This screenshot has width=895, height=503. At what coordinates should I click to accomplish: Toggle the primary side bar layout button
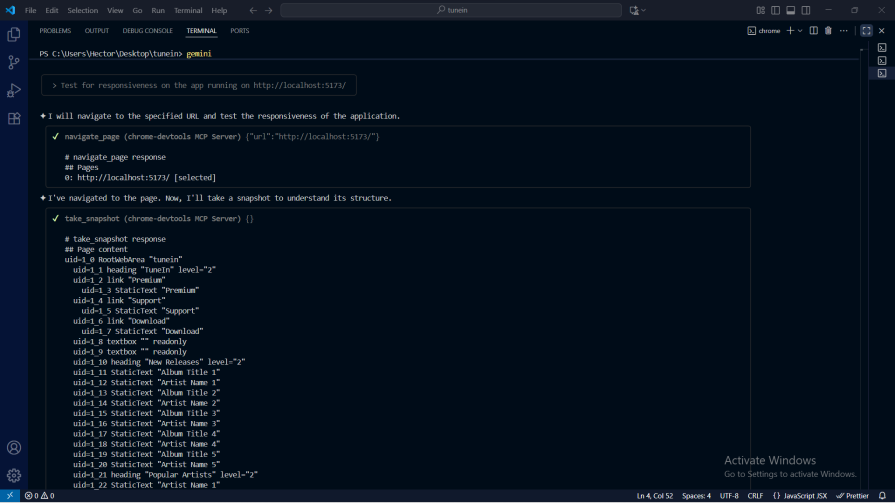pyautogui.click(x=775, y=10)
